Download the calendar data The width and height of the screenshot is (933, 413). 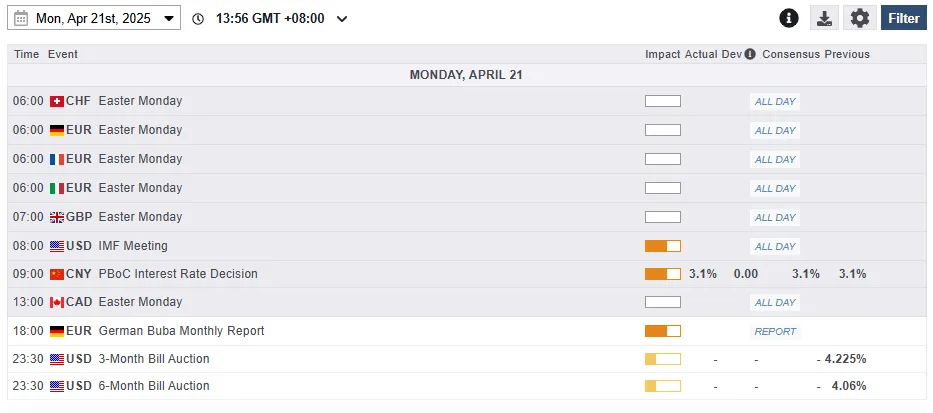(x=823, y=18)
